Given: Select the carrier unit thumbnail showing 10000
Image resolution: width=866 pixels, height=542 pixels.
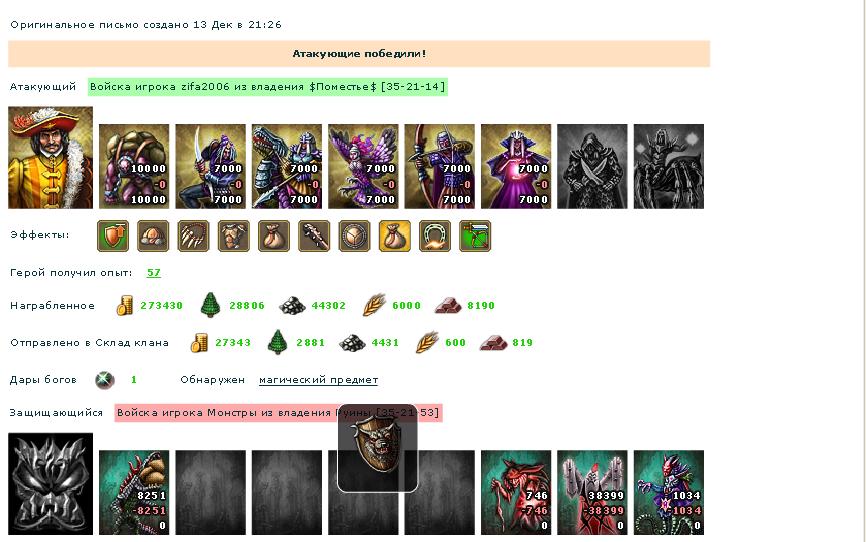Looking at the screenshot, I should click(x=134, y=166).
